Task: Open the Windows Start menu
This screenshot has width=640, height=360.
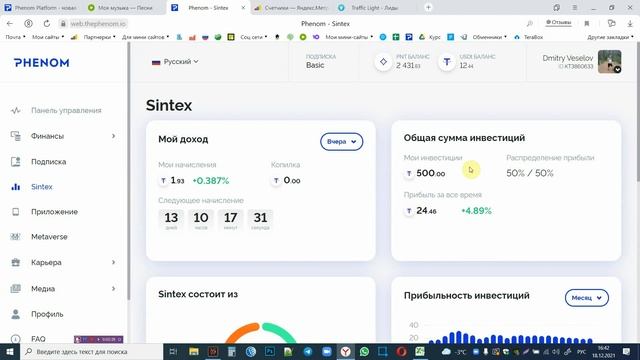Action: pyautogui.click(x=10, y=351)
